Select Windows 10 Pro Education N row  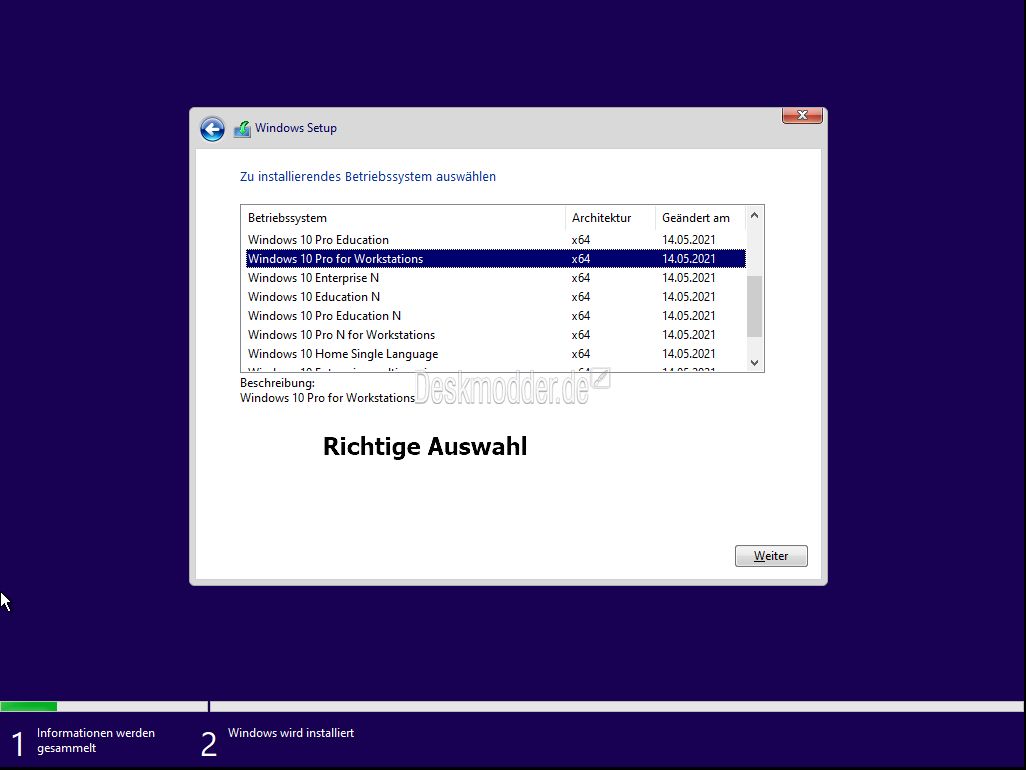(495, 315)
